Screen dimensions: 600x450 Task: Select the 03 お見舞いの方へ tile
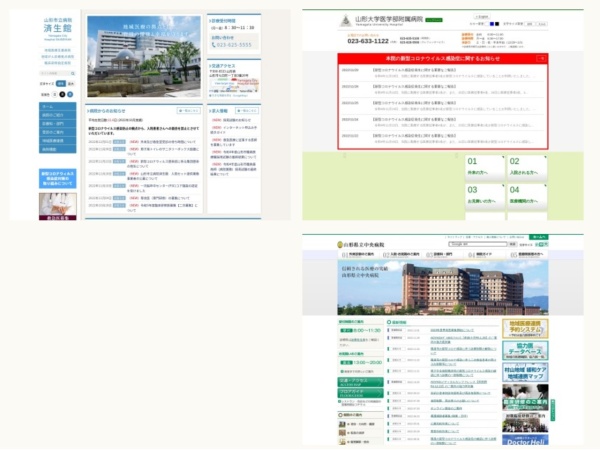tap(485, 195)
